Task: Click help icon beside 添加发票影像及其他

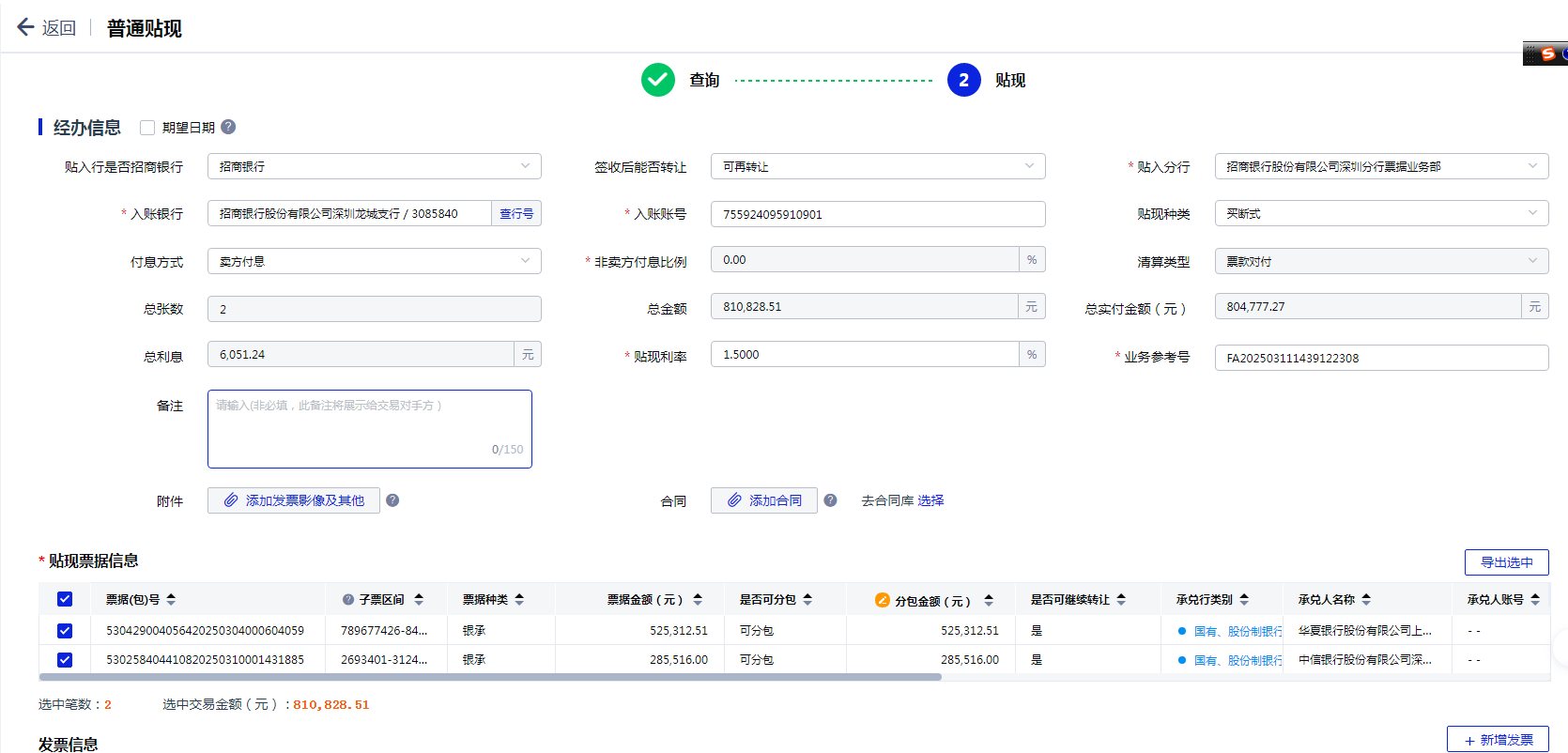Action: point(392,500)
